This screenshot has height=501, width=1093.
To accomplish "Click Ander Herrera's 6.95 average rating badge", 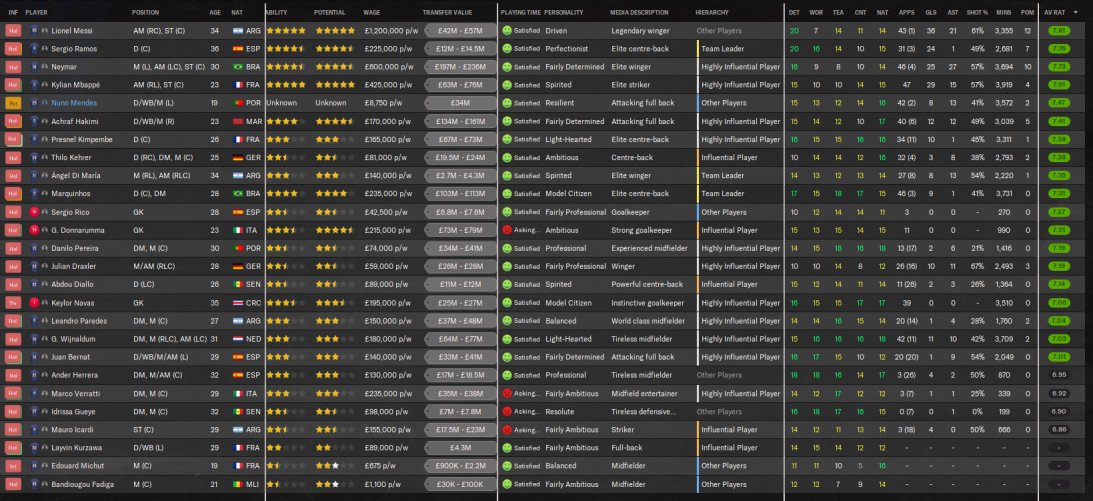I will point(1059,376).
